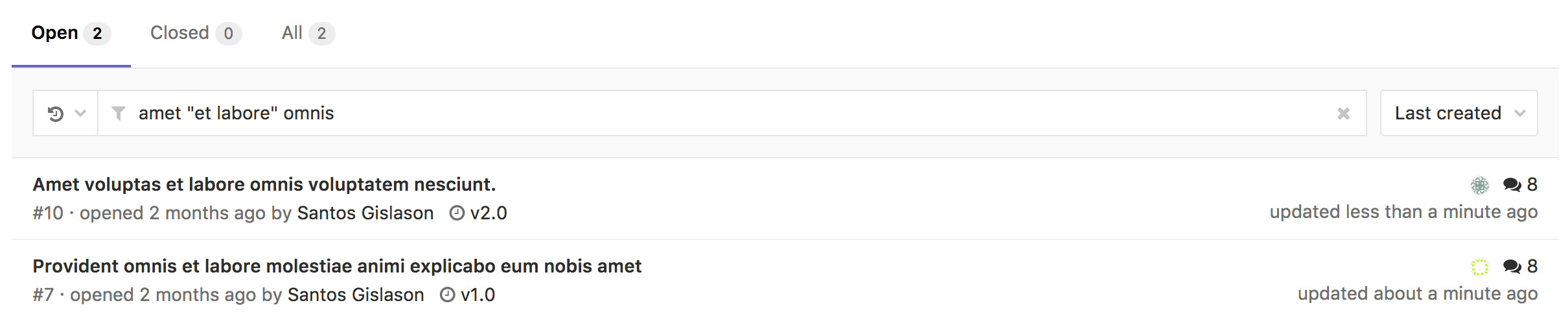Click the assignee avatar on issue #10
Viewport: 1568px width, 327px height.
point(1479,186)
